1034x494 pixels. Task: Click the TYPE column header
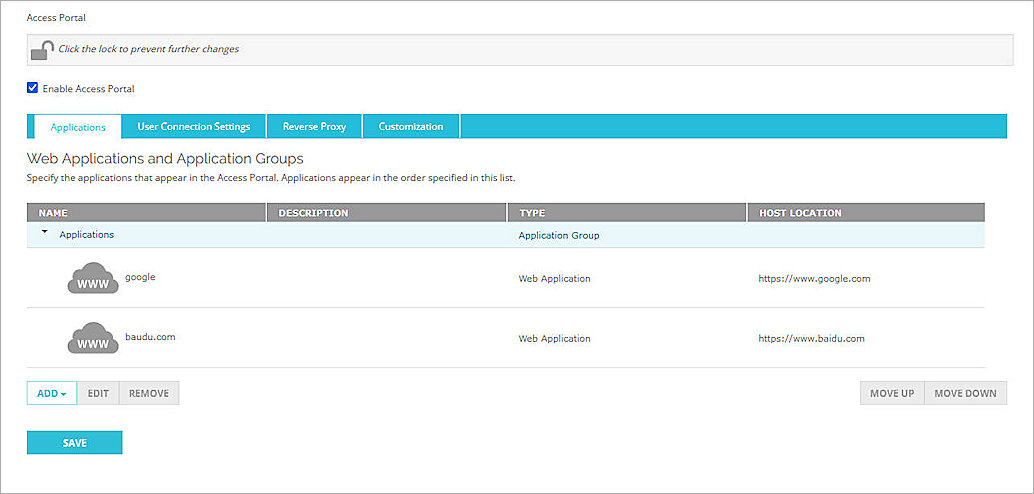[x=626, y=213]
